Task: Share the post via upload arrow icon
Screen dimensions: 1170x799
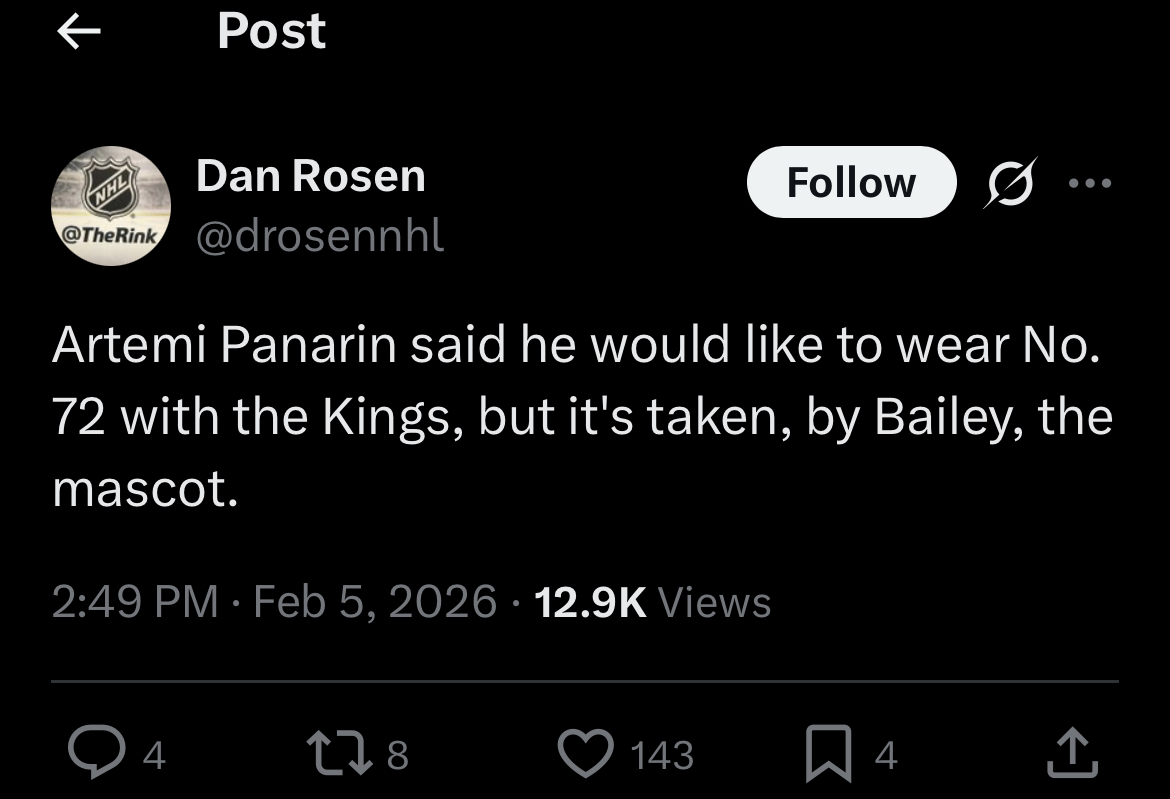Action: click(x=1072, y=754)
